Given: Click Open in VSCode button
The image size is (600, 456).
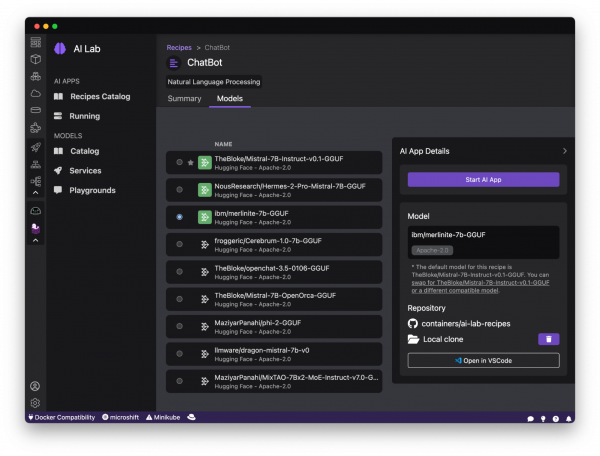Looking at the screenshot, I should point(483,361).
